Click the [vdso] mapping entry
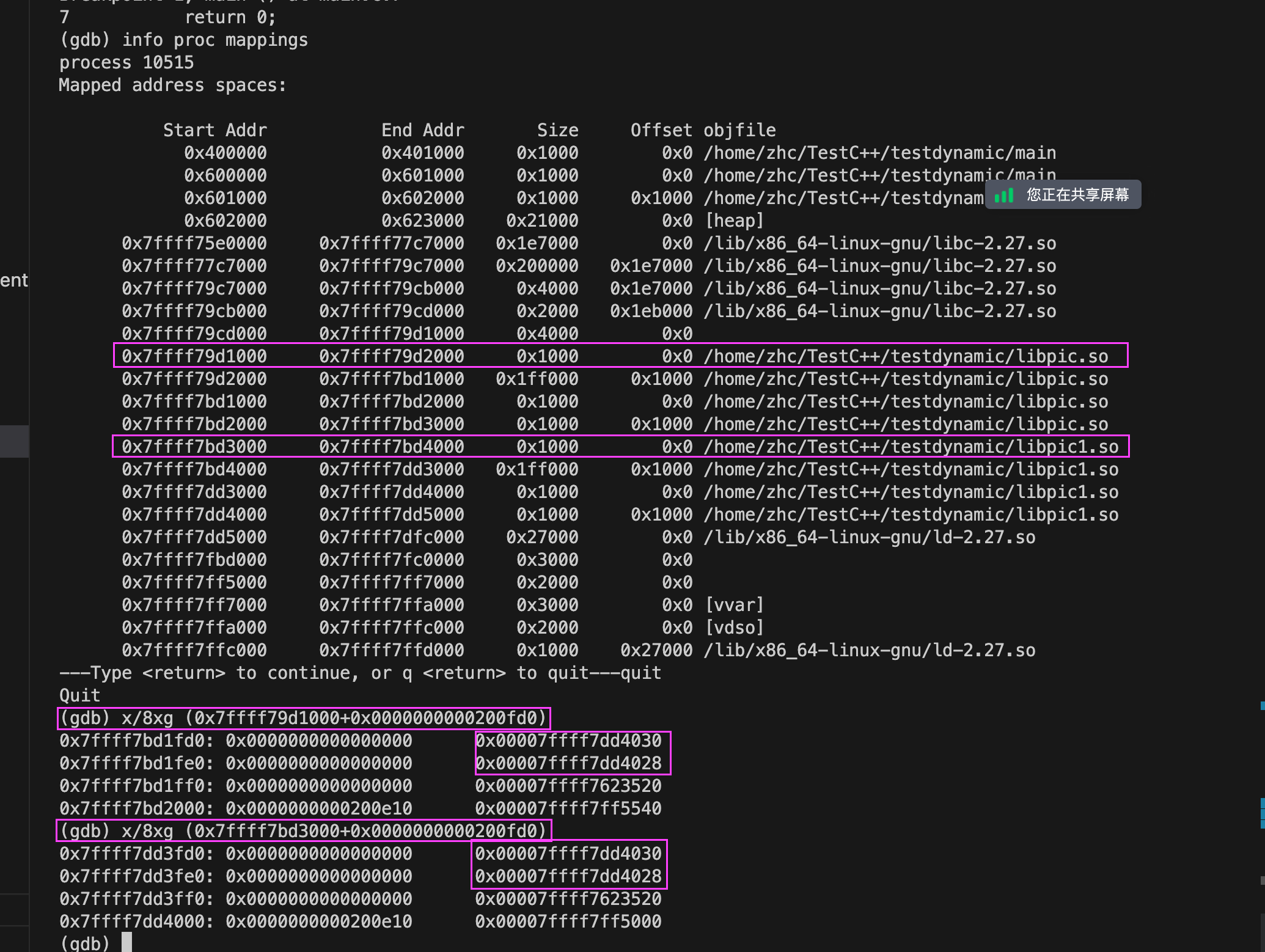Viewport: 1265px width, 952px height. coord(734,628)
